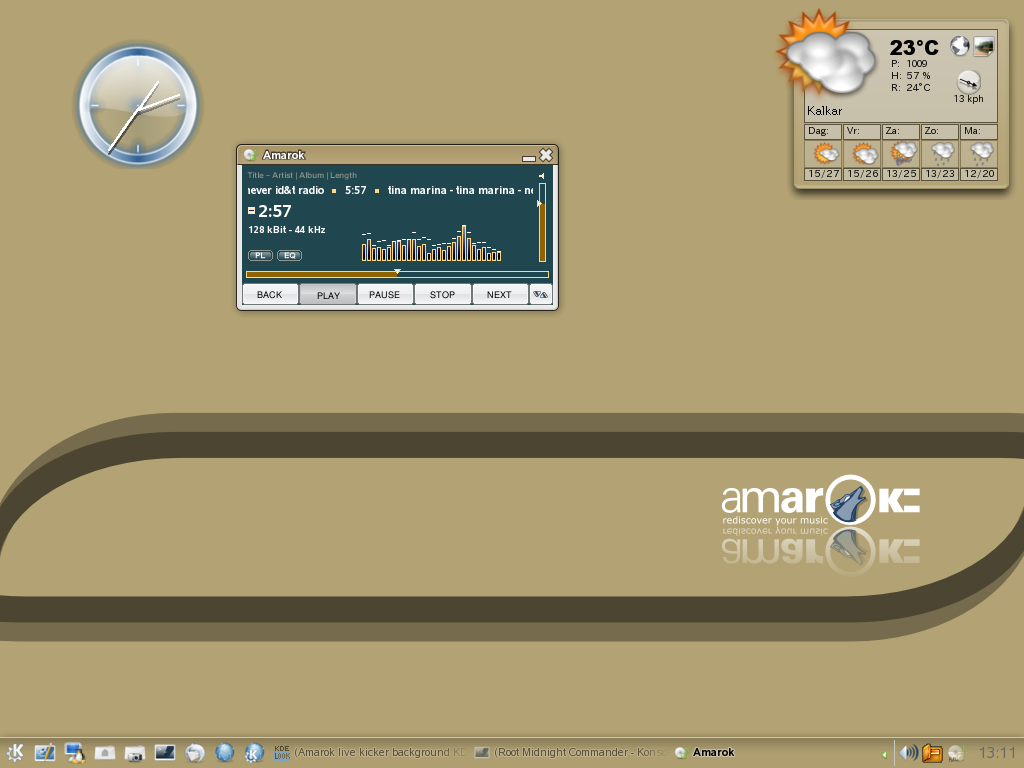This screenshot has height=768, width=1024.
Task: Minimize the Amarok player window
Action: coord(529,157)
